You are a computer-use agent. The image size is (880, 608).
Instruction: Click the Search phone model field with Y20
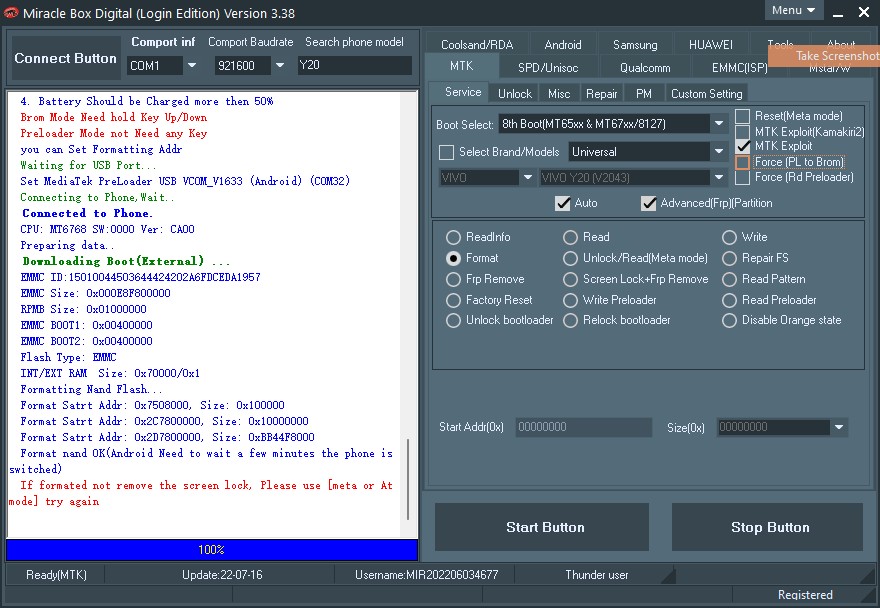(355, 65)
